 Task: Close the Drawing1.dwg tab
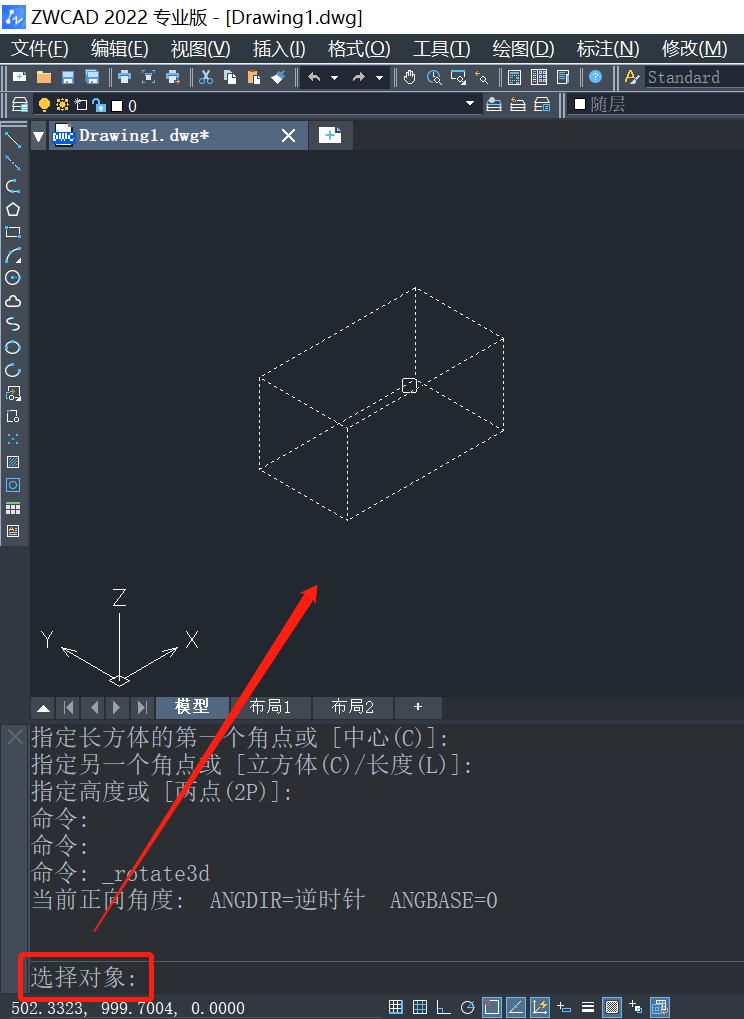pos(289,135)
